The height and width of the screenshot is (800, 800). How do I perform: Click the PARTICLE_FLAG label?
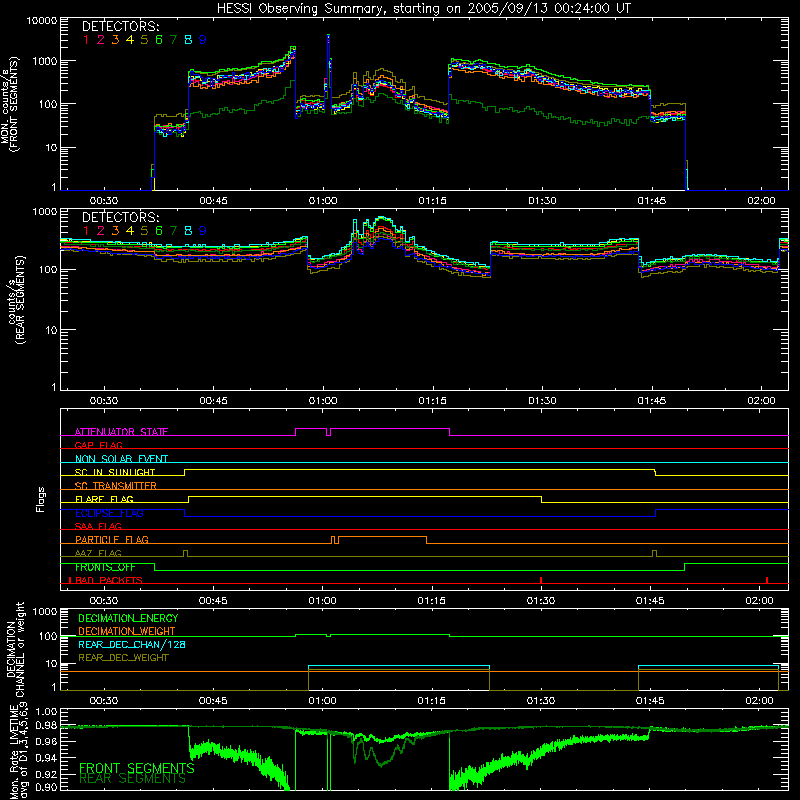pos(112,540)
